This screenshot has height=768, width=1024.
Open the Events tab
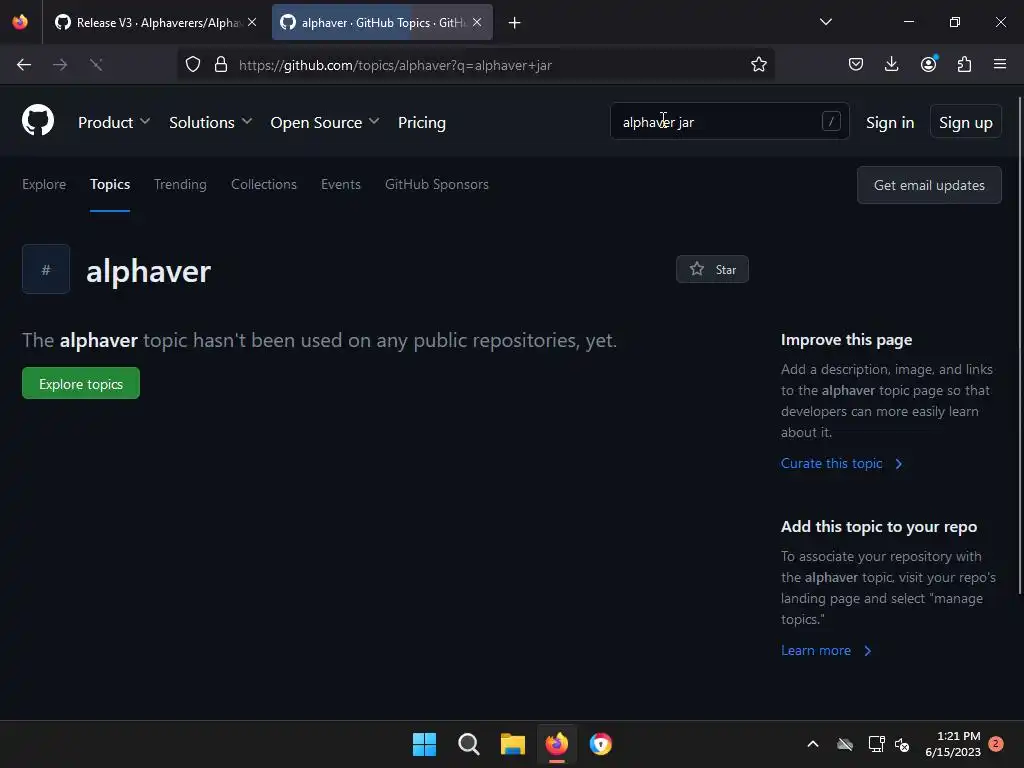(x=341, y=184)
